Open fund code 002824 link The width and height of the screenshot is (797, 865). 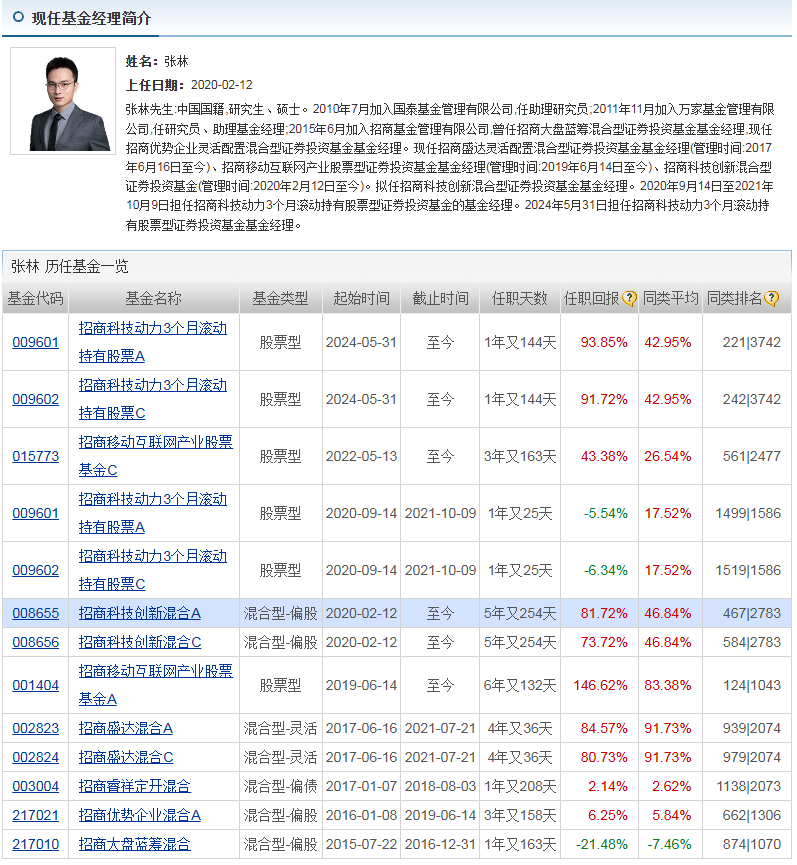click(x=35, y=758)
